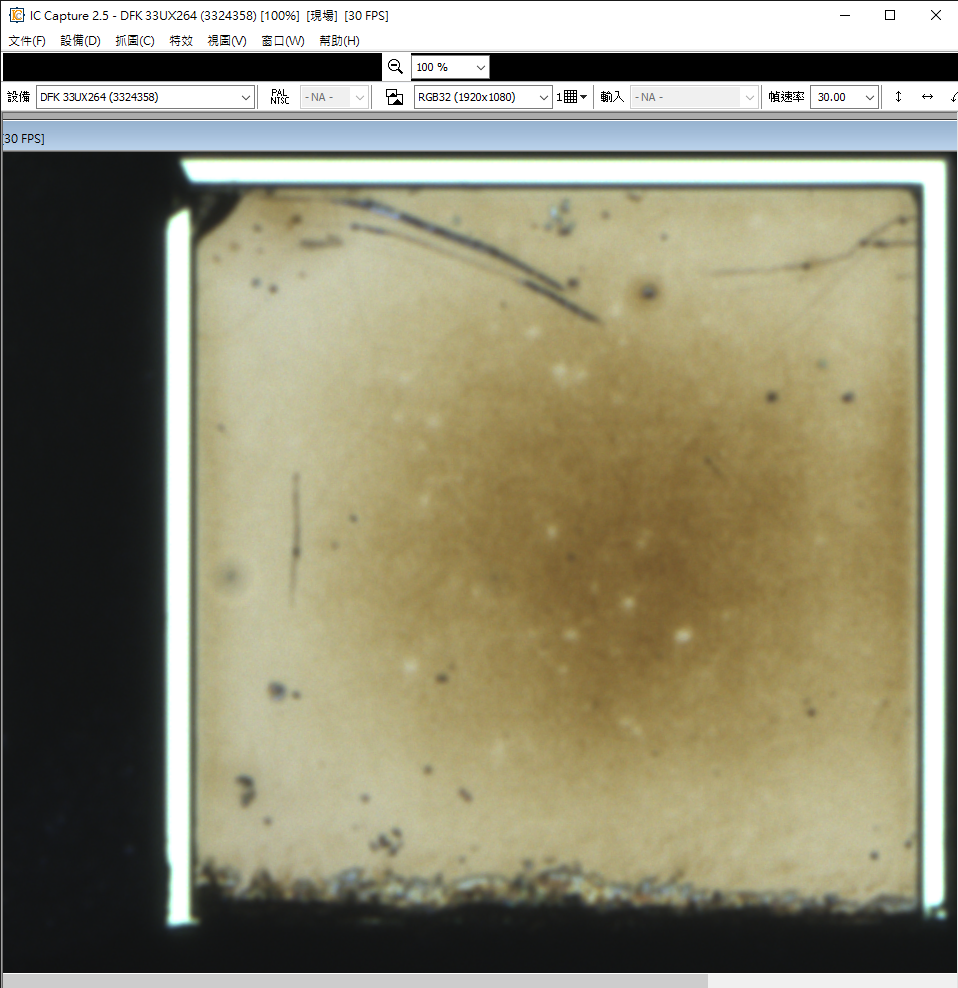Select the 30 FPS live view tab
Screen dimensions: 958x988
(x=24, y=137)
